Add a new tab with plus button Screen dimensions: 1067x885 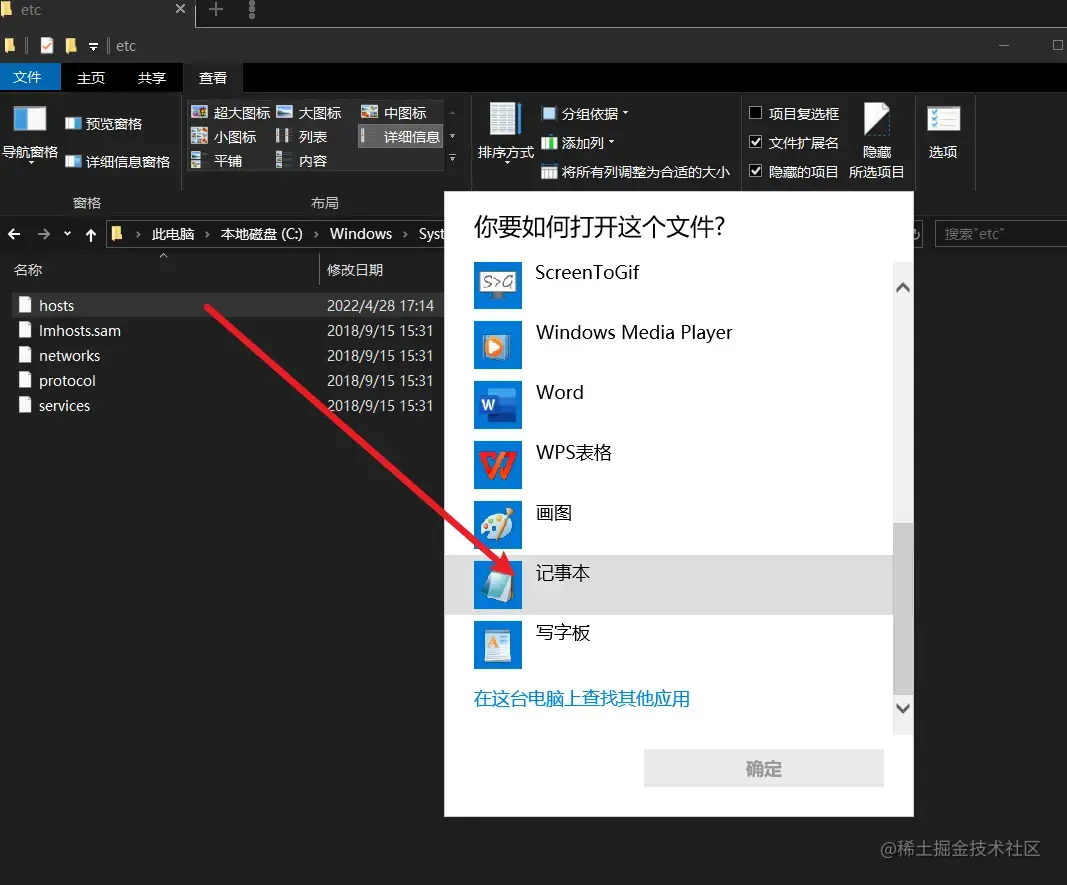click(216, 10)
